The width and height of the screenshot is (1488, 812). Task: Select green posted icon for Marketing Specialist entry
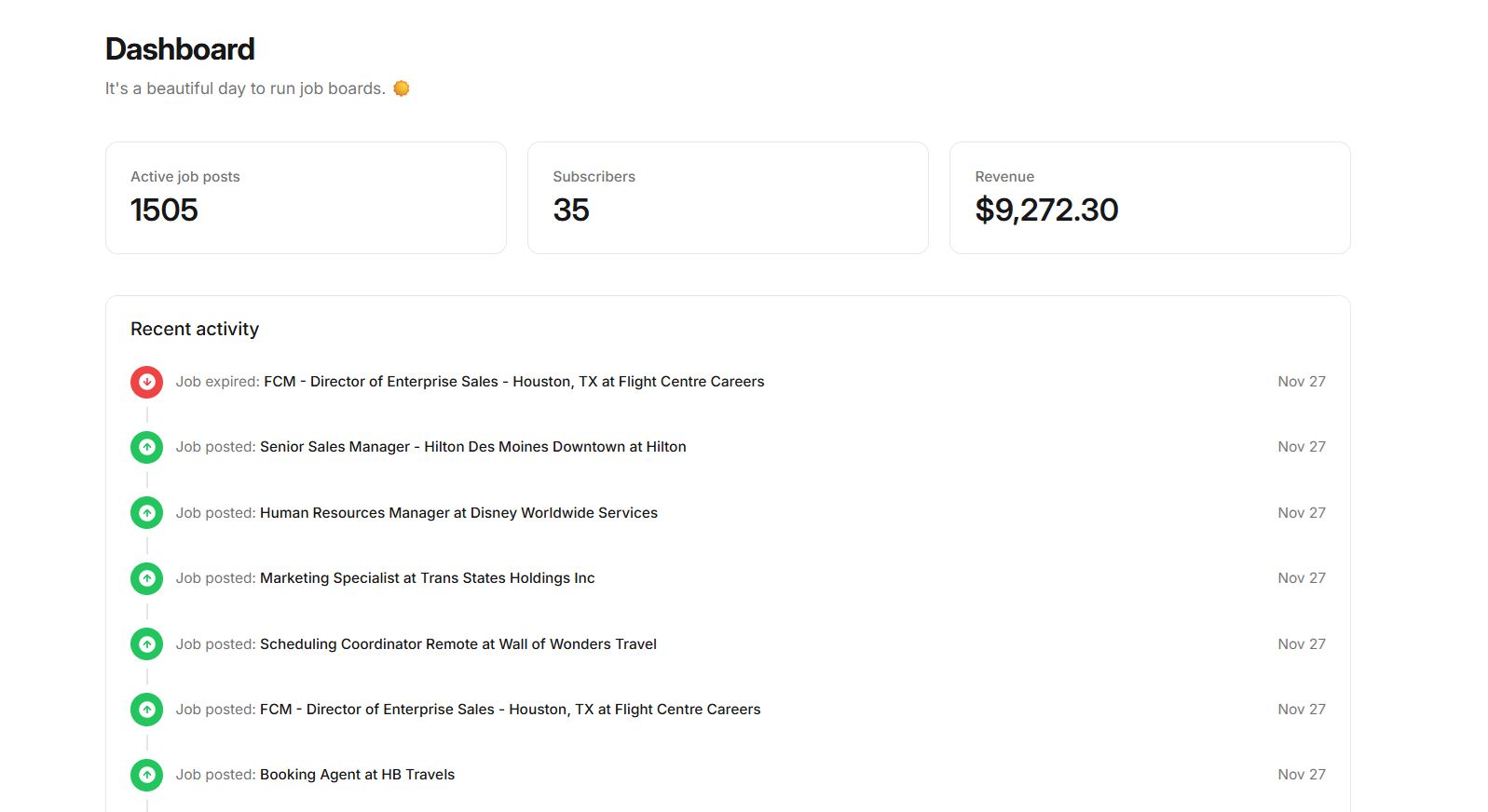(x=146, y=578)
